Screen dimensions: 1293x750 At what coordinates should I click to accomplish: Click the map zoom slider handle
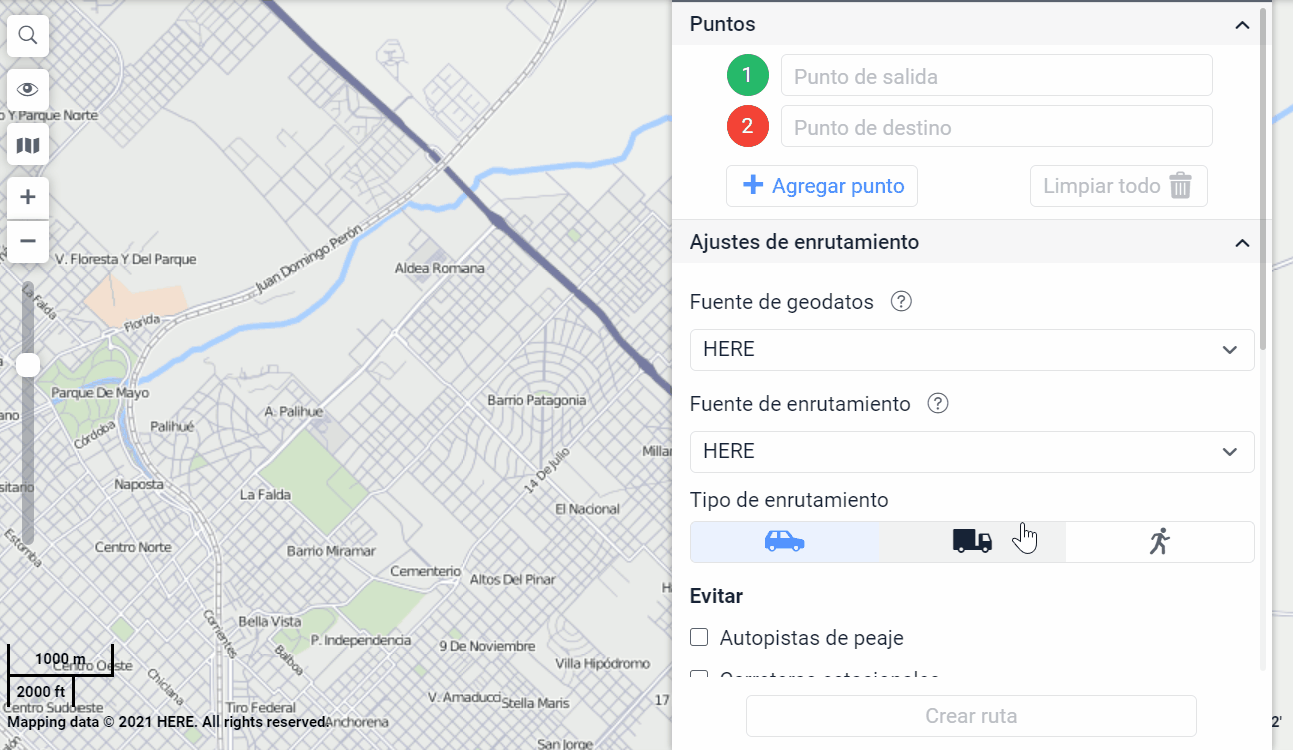(28, 365)
